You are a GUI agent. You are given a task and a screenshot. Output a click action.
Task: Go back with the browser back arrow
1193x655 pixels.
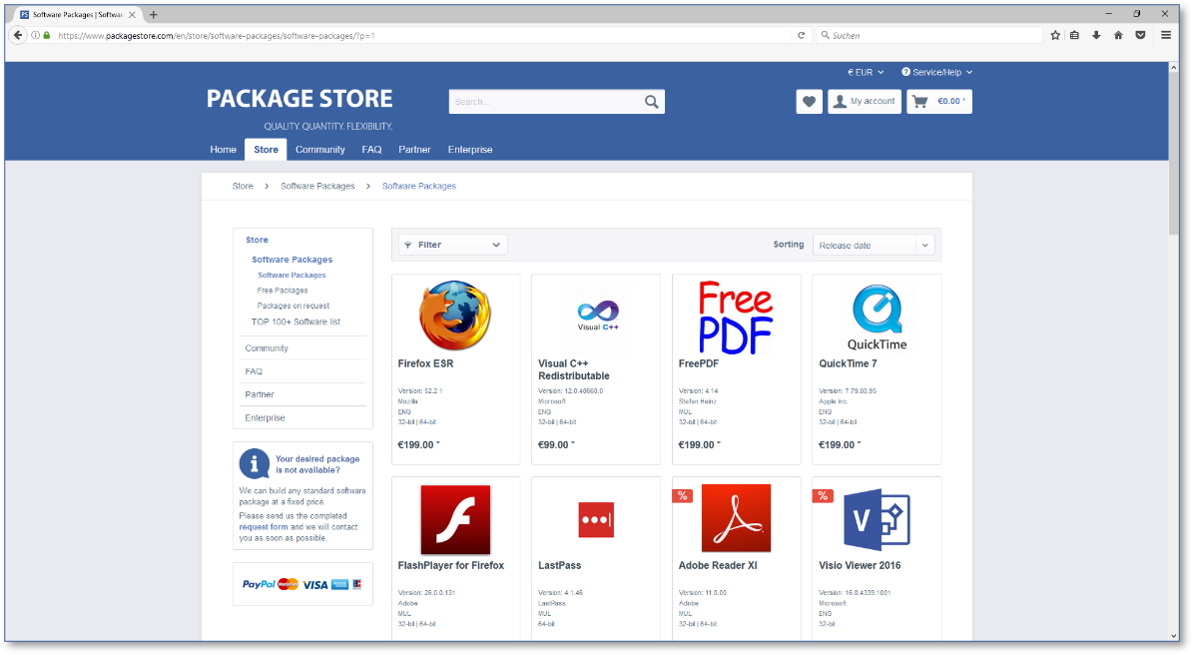click(x=18, y=35)
